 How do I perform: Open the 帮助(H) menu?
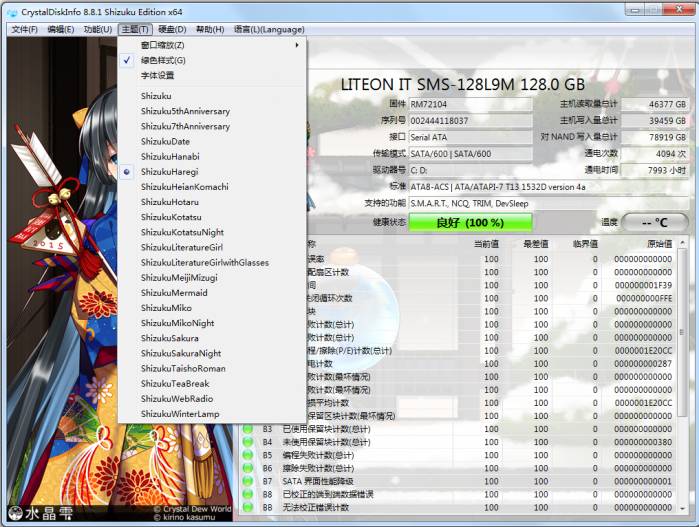[210, 29]
